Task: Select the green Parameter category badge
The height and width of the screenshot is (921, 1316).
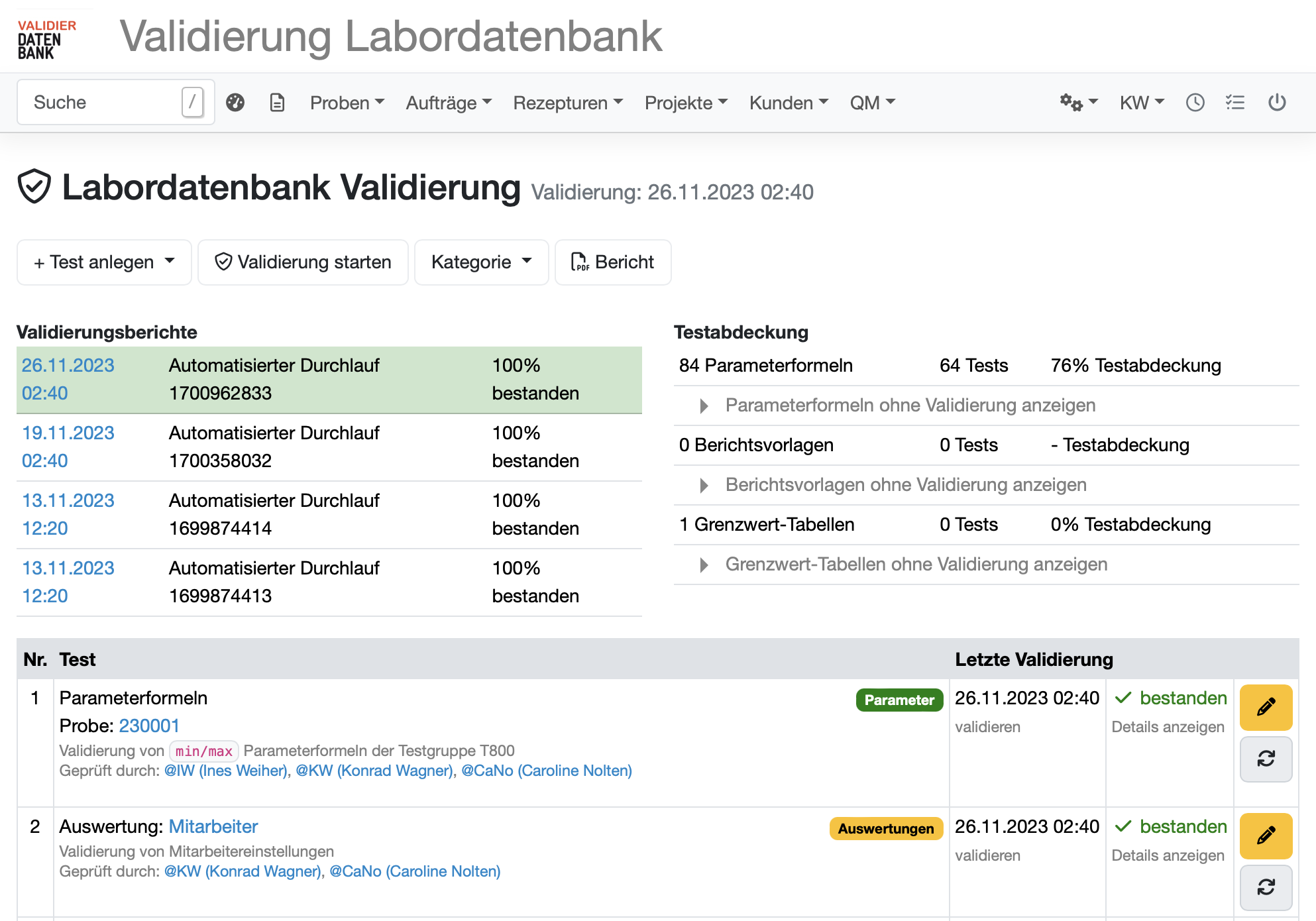Action: tap(899, 699)
